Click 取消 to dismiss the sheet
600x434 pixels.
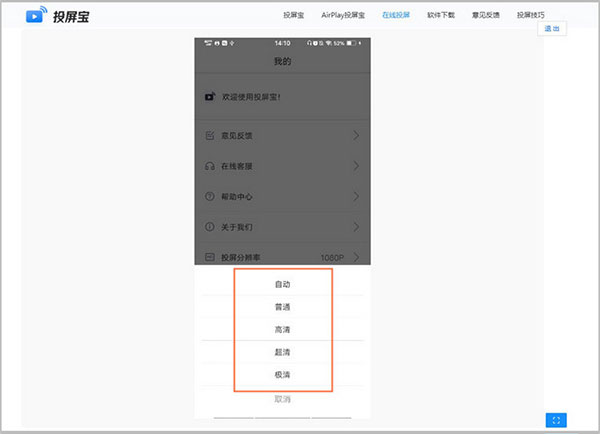(x=282, y=399)
